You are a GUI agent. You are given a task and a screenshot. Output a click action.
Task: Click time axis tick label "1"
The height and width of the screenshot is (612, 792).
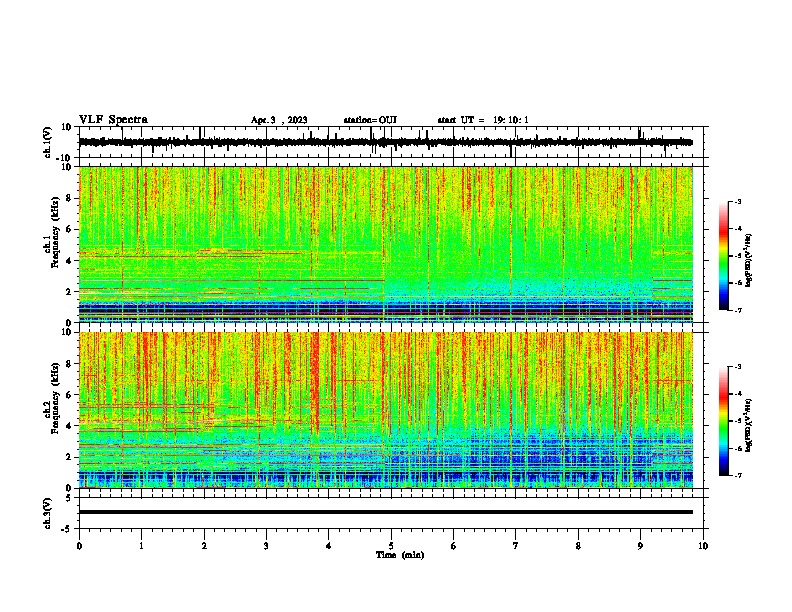(141, 546)
